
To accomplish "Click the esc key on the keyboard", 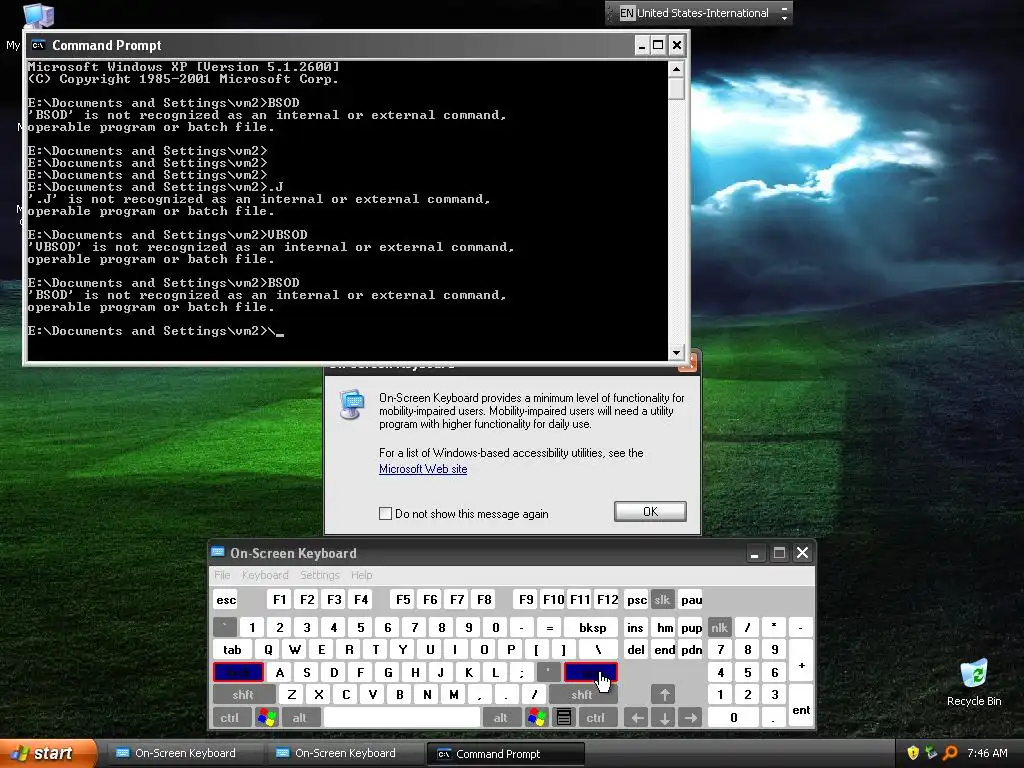I will click(226, 600).
